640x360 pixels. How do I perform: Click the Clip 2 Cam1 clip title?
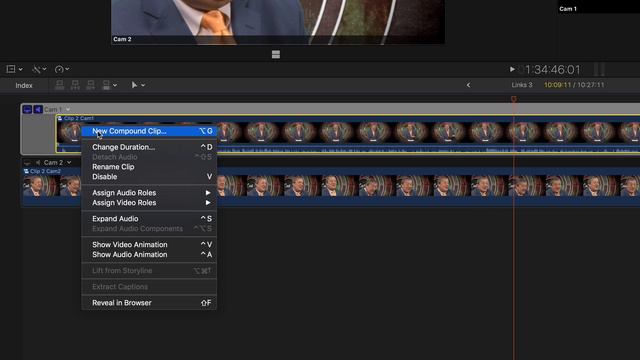click(x=79, y=118)
